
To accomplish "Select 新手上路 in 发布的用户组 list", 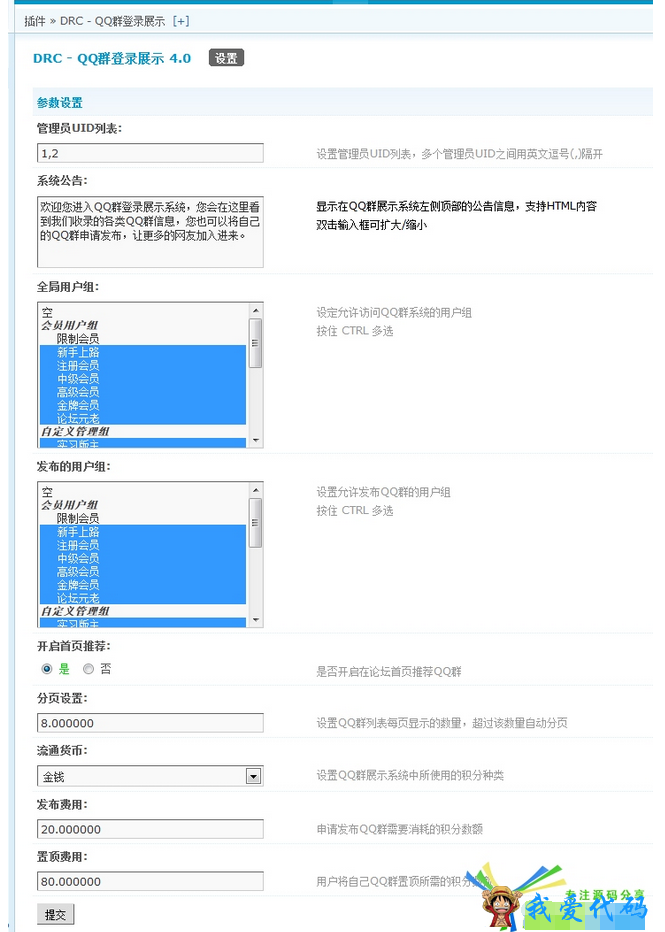I will 143,532.
